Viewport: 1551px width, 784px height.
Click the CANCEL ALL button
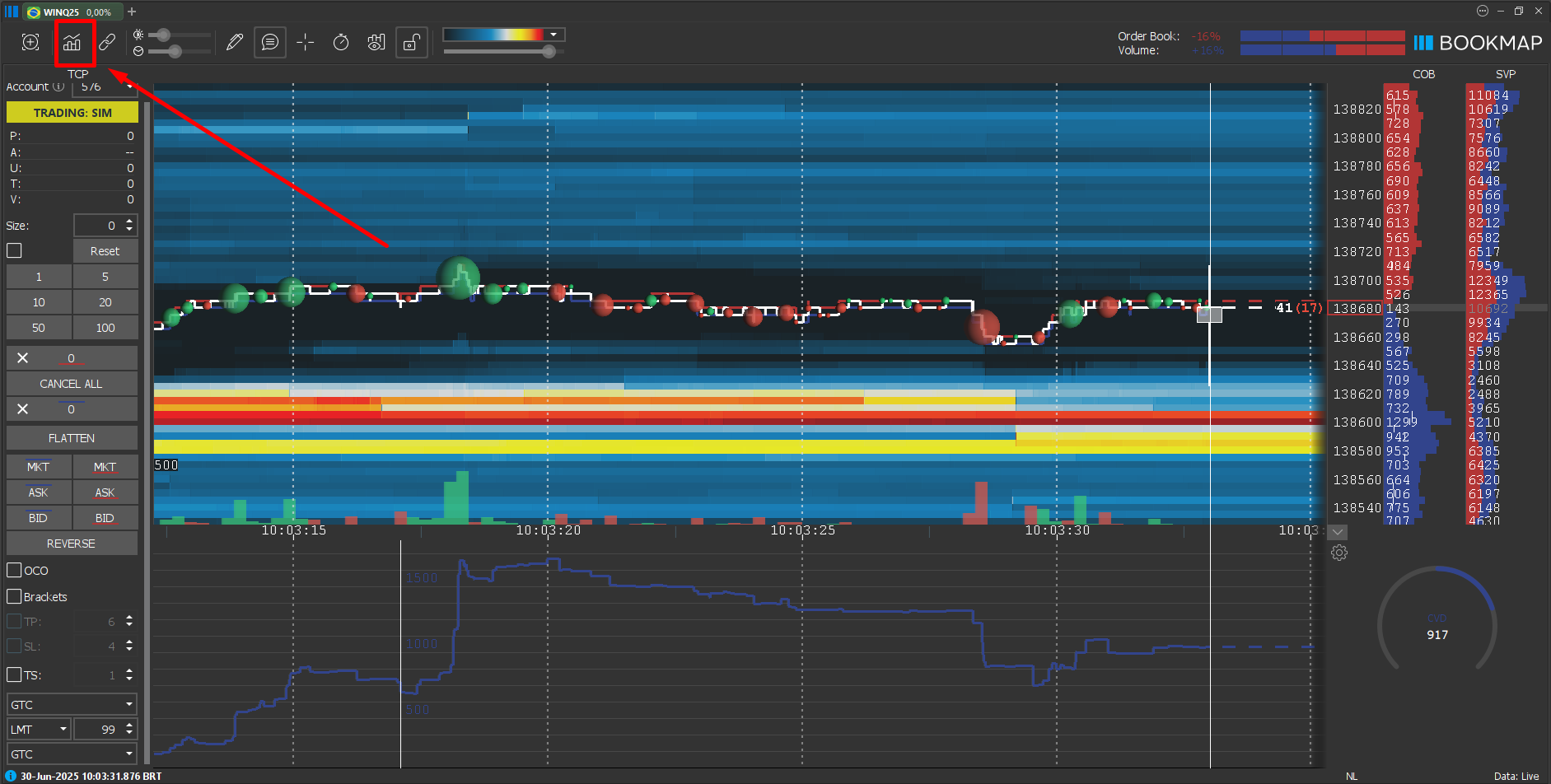pos(72,384)
